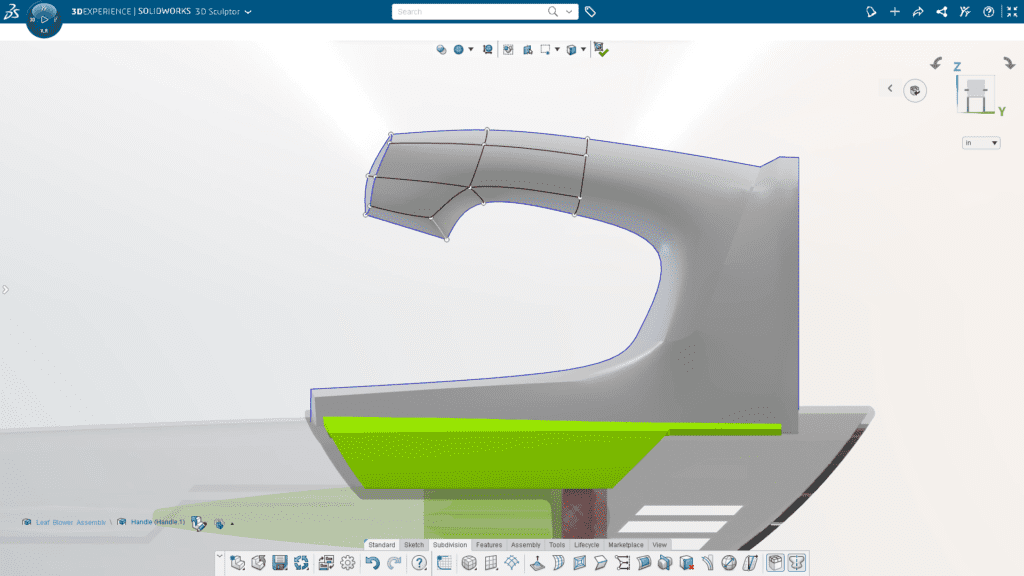
Task: Click the Undo arrow in bottom toolbar
Action: [x=372, y=563]
